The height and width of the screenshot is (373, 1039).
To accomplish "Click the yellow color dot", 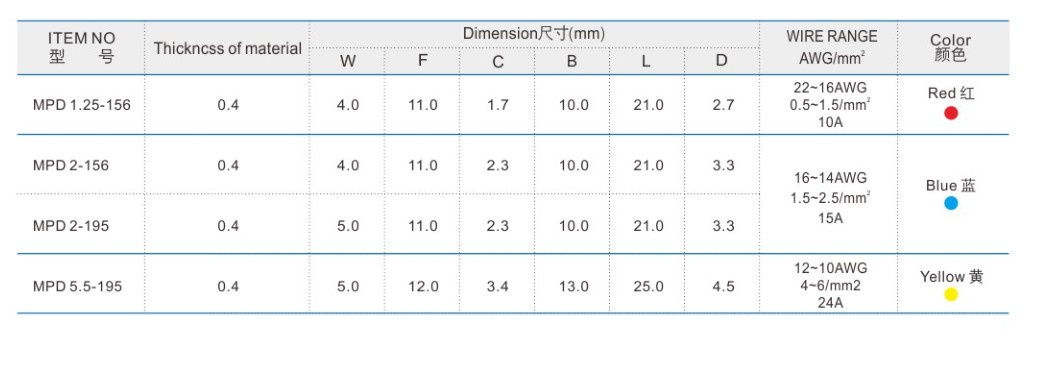I will click(950, 294).
